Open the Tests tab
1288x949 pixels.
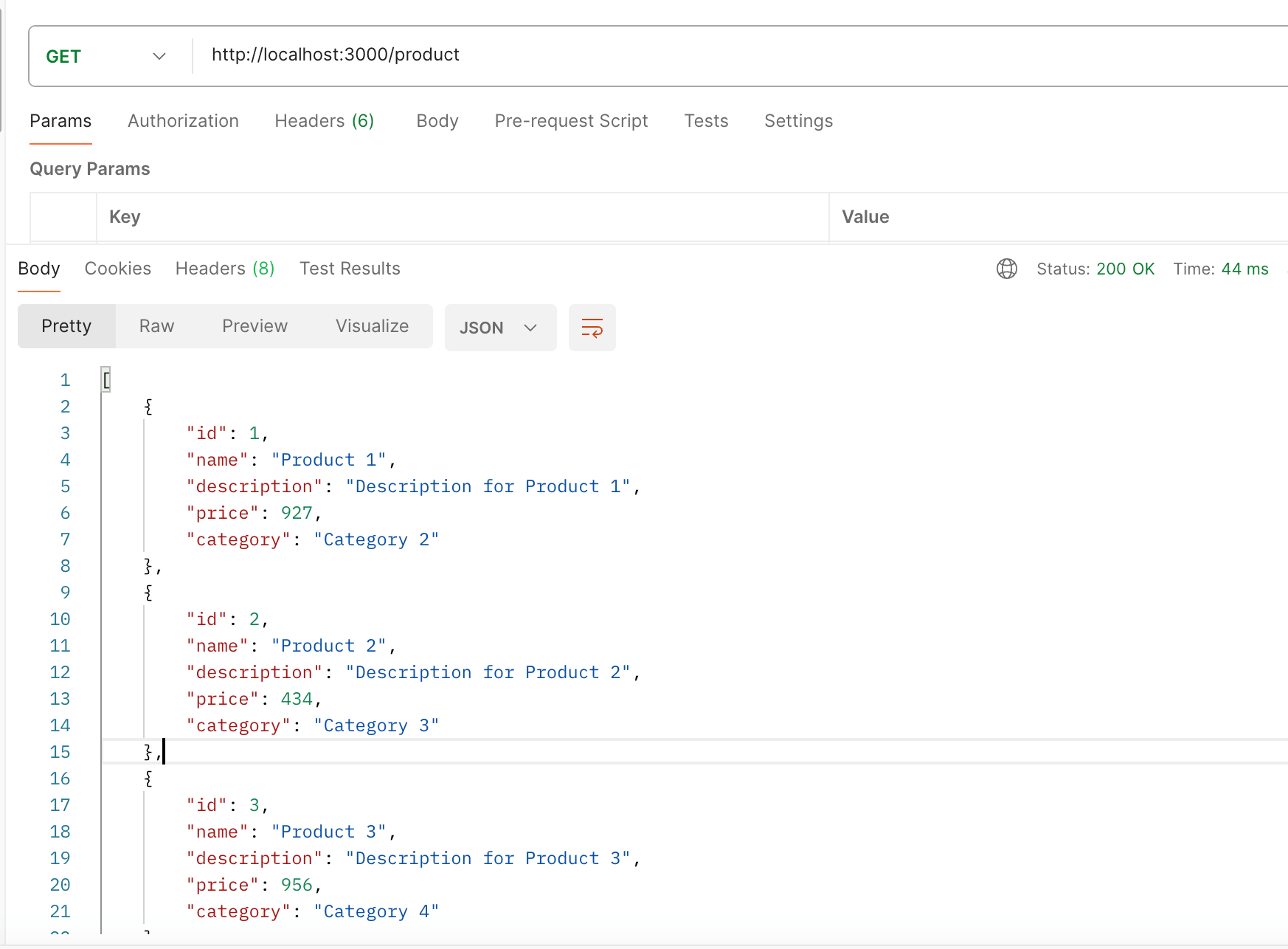point(706,121)
